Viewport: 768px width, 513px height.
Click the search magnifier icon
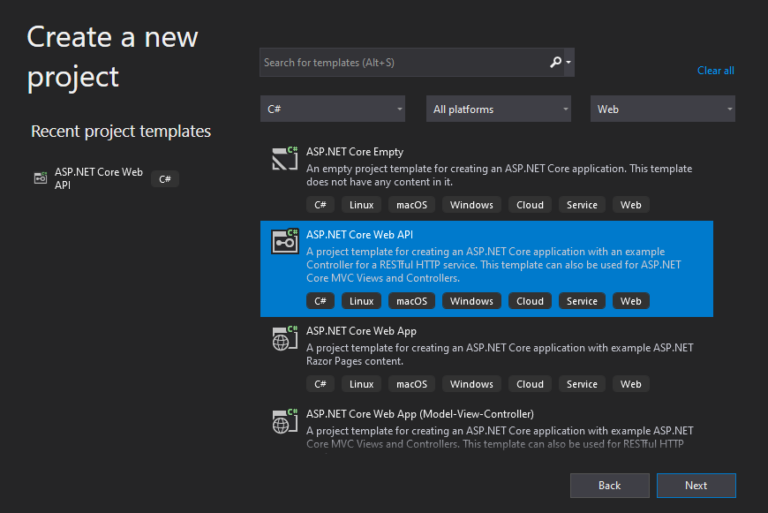coord(557,62)
